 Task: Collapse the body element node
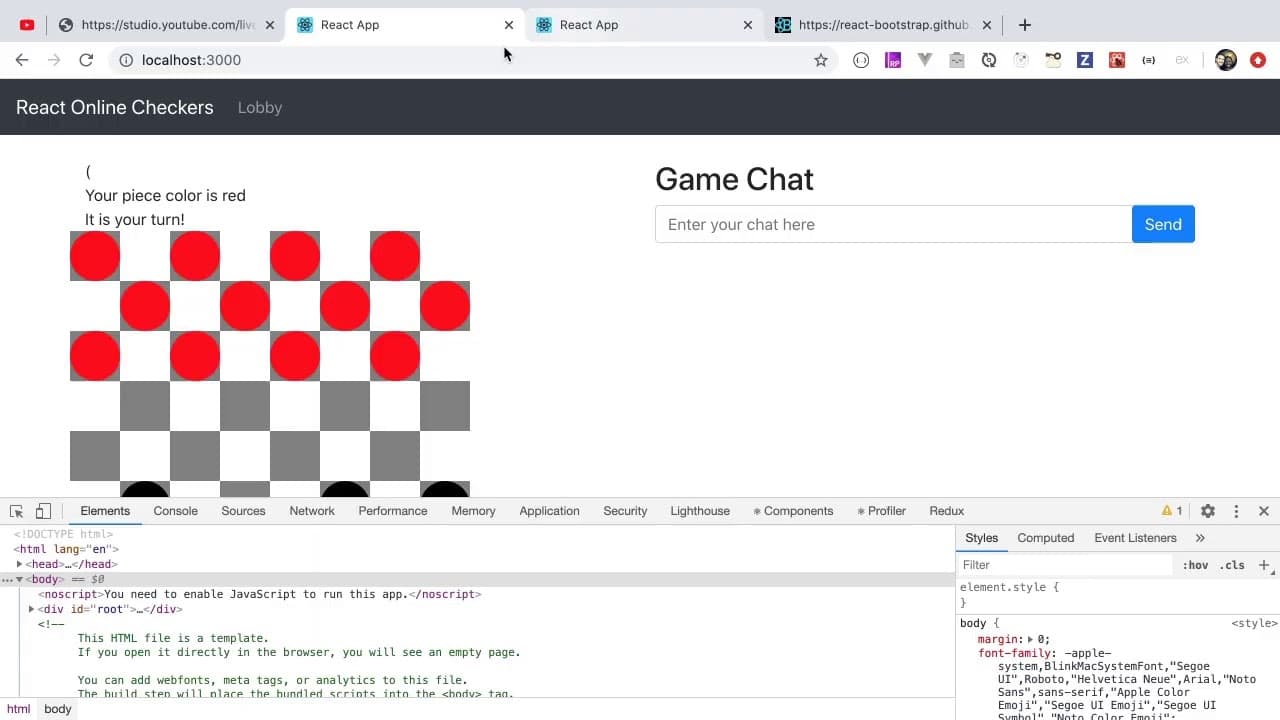click(x=19, y=579)
